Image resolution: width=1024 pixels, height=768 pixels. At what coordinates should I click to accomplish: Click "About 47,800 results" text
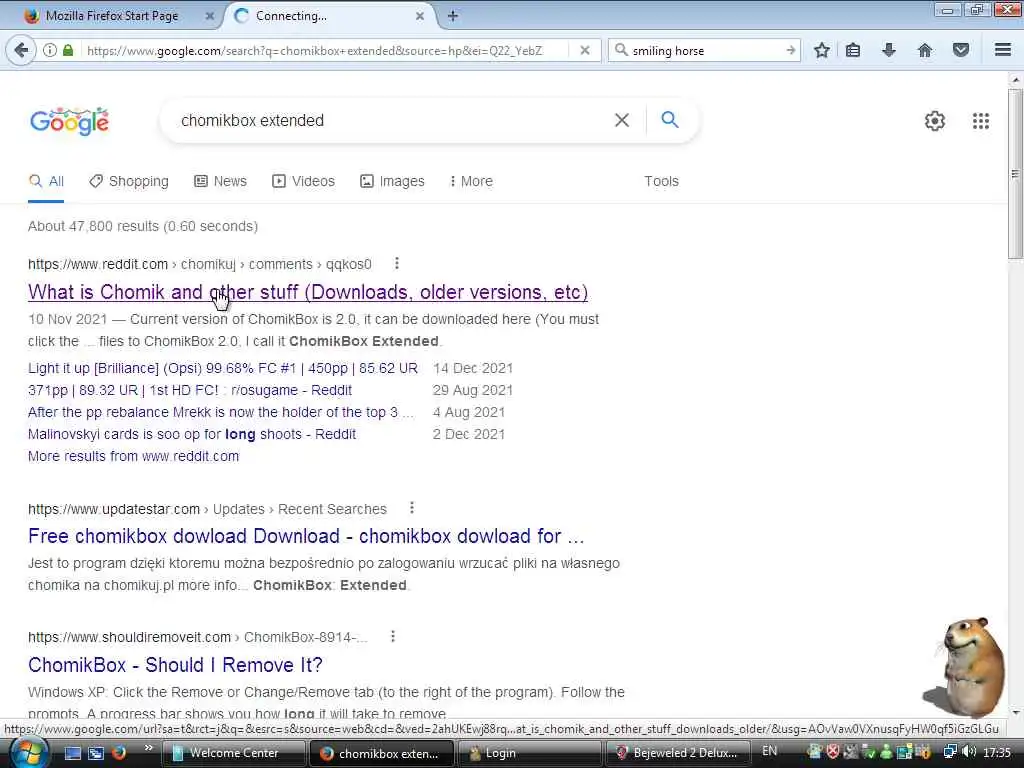[x=93, y=226]
